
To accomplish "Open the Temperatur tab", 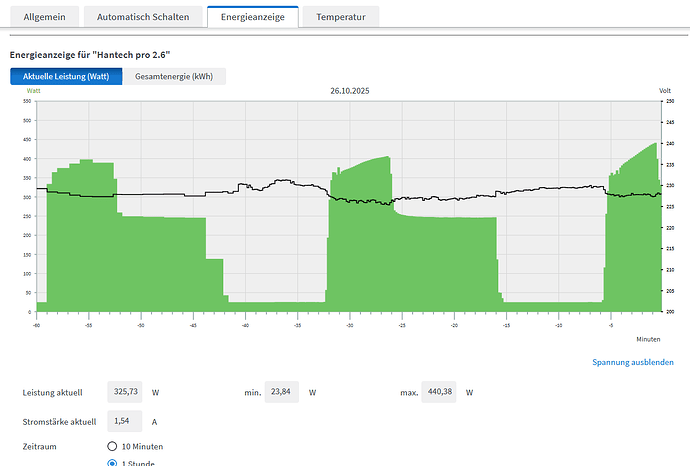I will (x=340, y=18).
